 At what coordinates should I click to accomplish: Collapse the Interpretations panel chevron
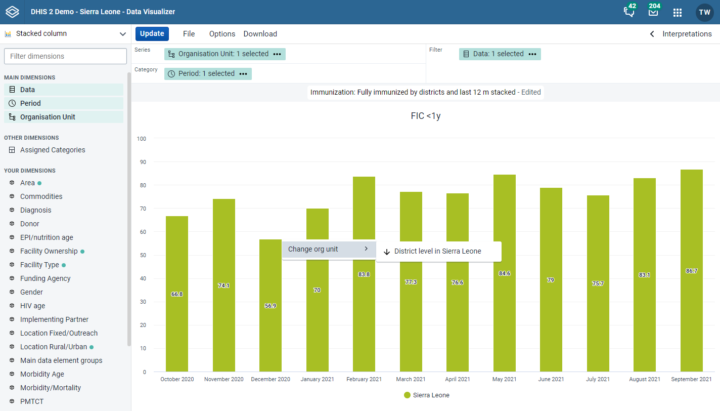click(652, 34)
